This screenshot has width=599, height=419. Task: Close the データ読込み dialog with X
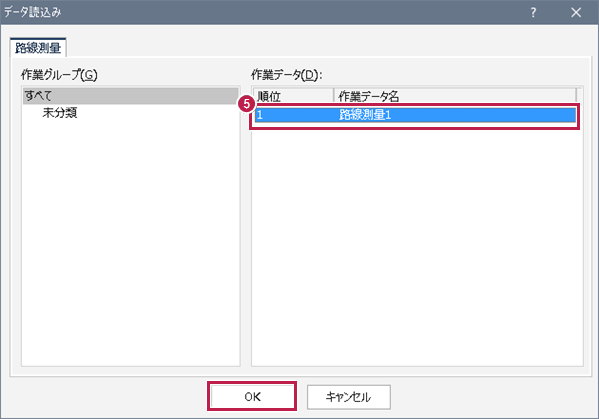coord(576,13)
